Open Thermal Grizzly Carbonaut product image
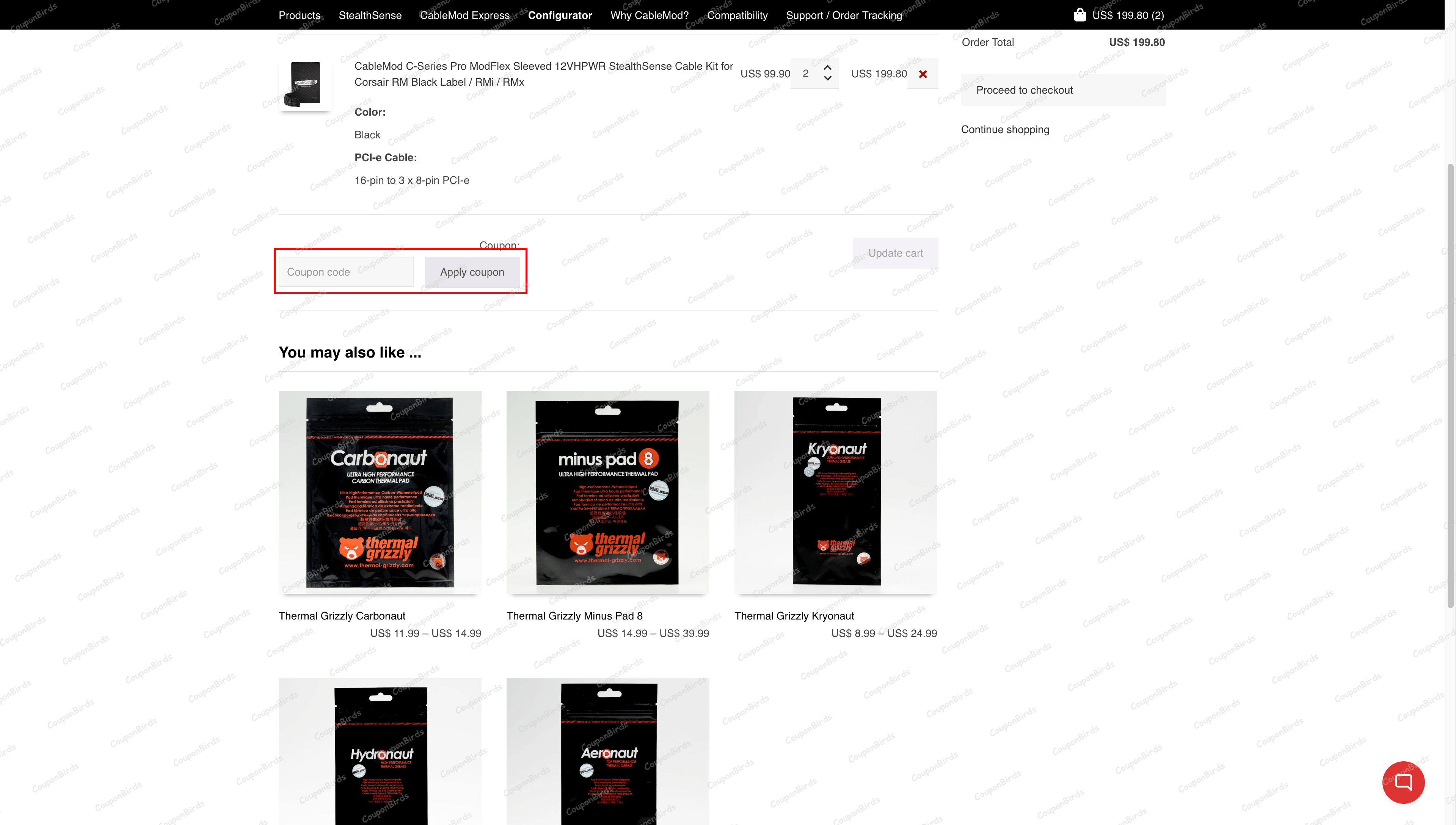Viewport: 1456px width, 825px height. [380, 492]
